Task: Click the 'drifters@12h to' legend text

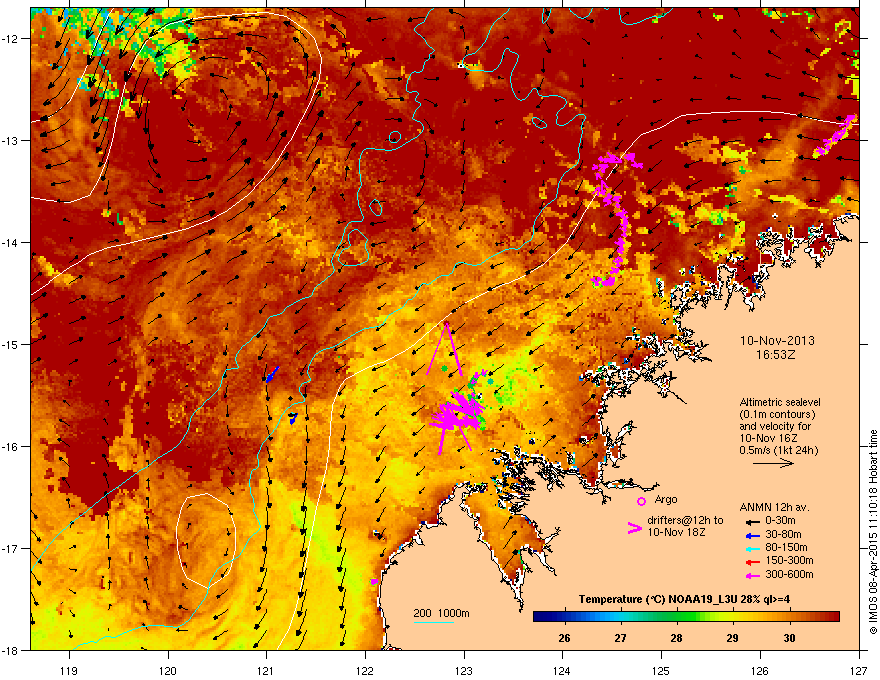Action: pyautogui.click(x=685, y=521)
